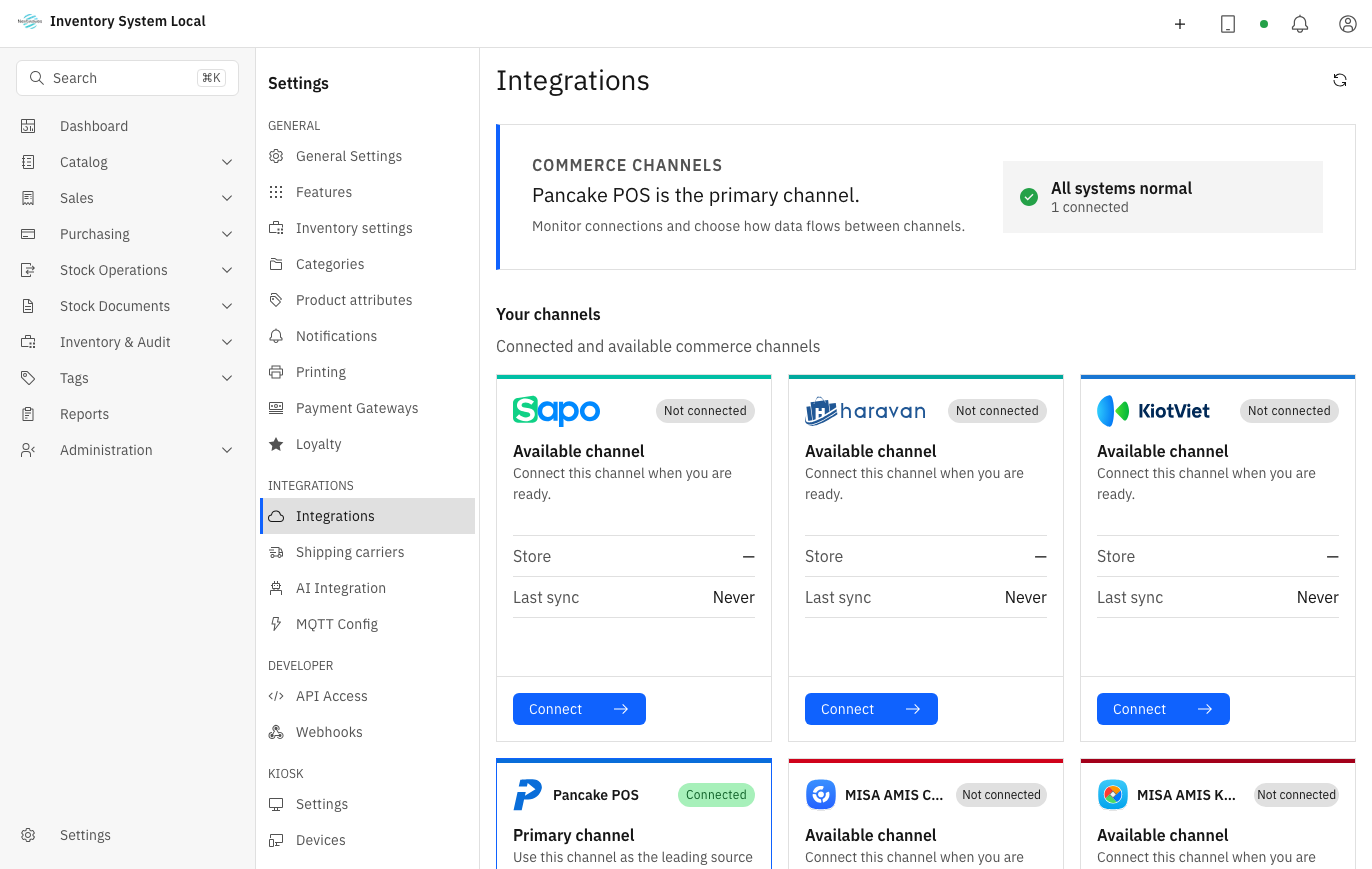Open Categories settings page

[x=367, y=264]
